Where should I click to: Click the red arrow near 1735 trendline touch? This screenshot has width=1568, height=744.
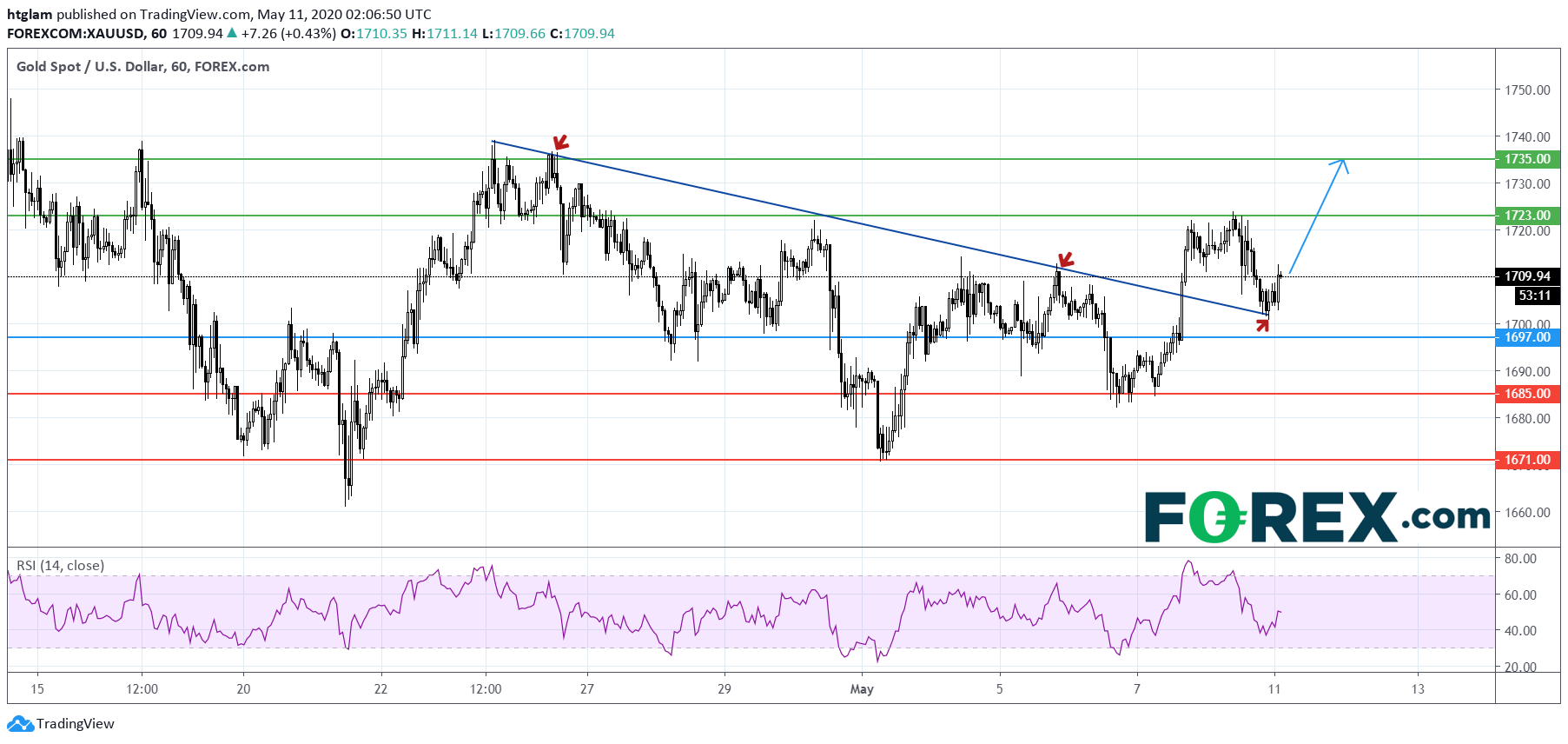pyautogui.click(x=560, y=143)
